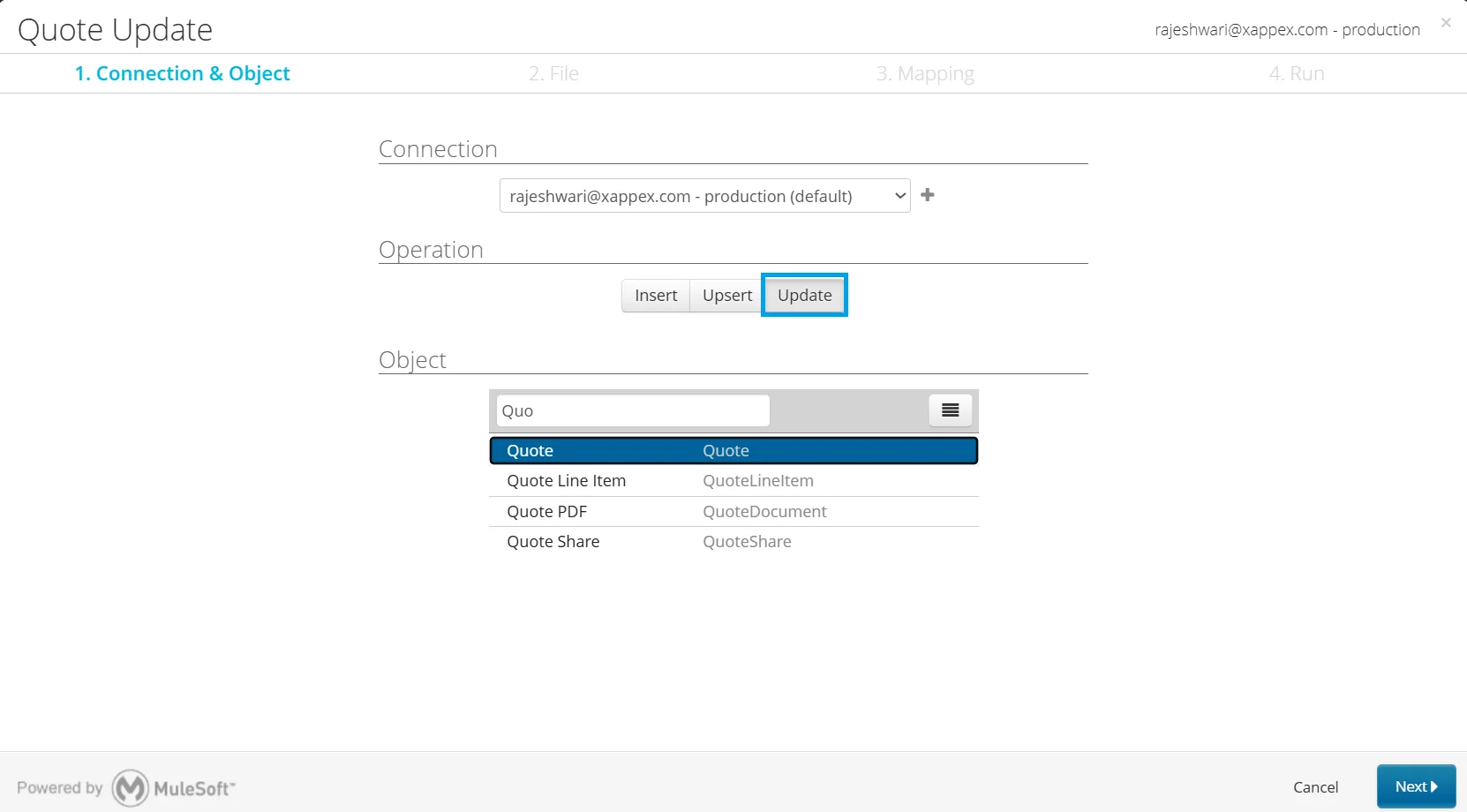Screen dimensions: 1467x812
Task: Select the Insert operation
Action: [656, 296]
